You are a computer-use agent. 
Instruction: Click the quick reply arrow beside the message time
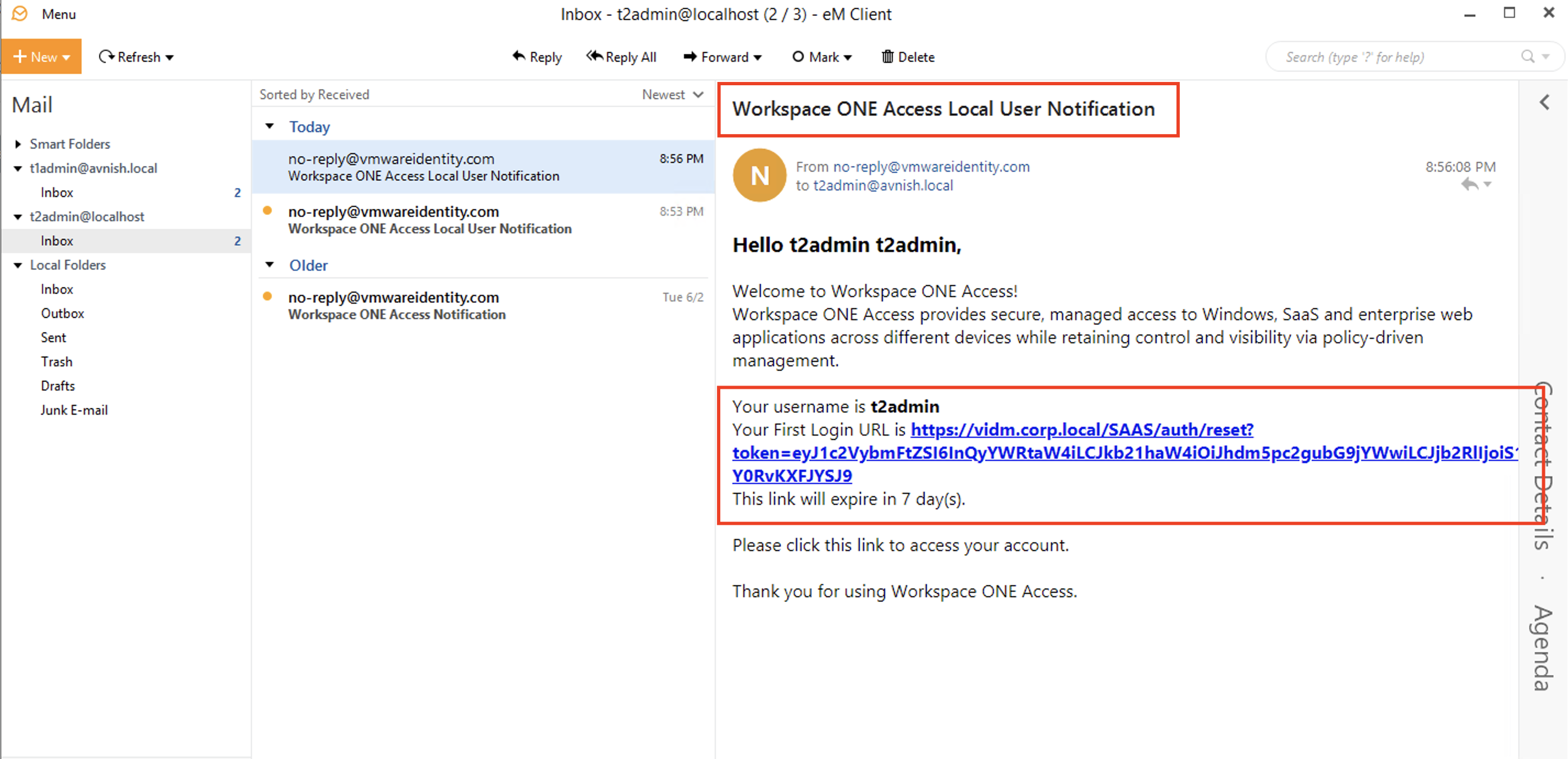(1469, 184)
